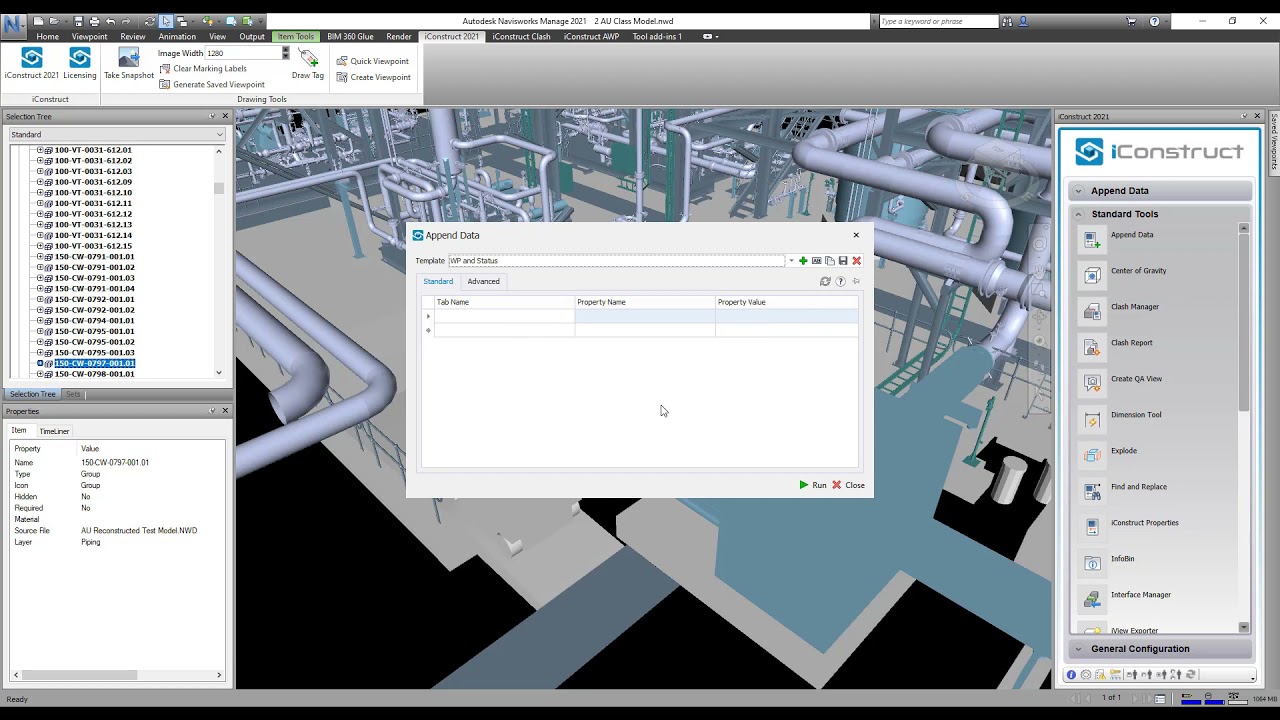
Task: Delete the template with red X
Action: 856,261
